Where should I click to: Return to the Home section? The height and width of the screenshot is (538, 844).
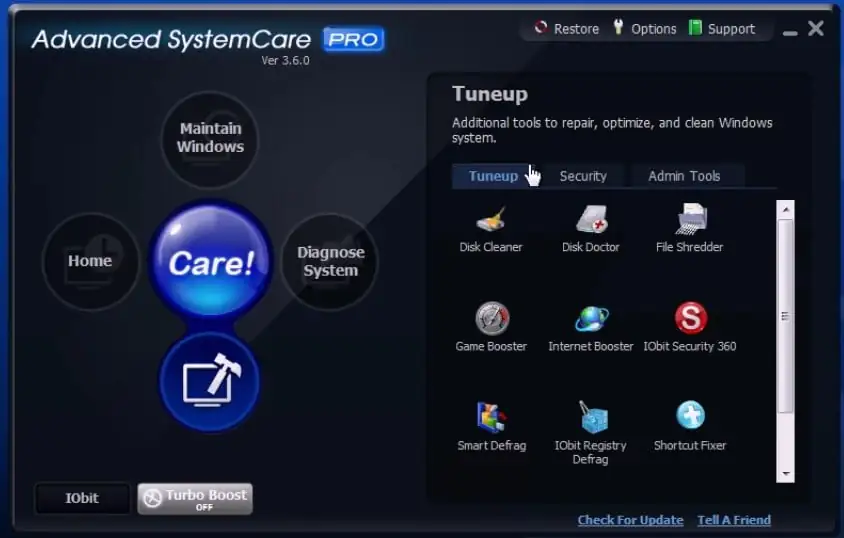90,261
